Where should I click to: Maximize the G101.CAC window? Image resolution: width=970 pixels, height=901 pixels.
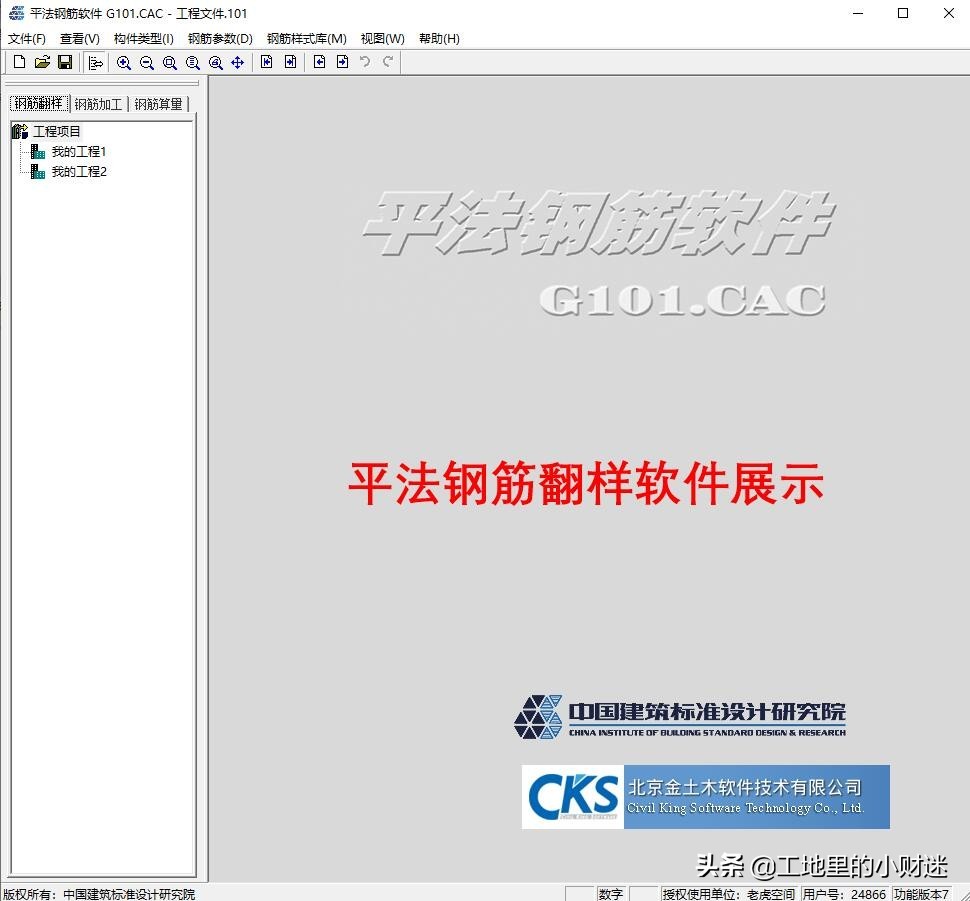(903, 13)
